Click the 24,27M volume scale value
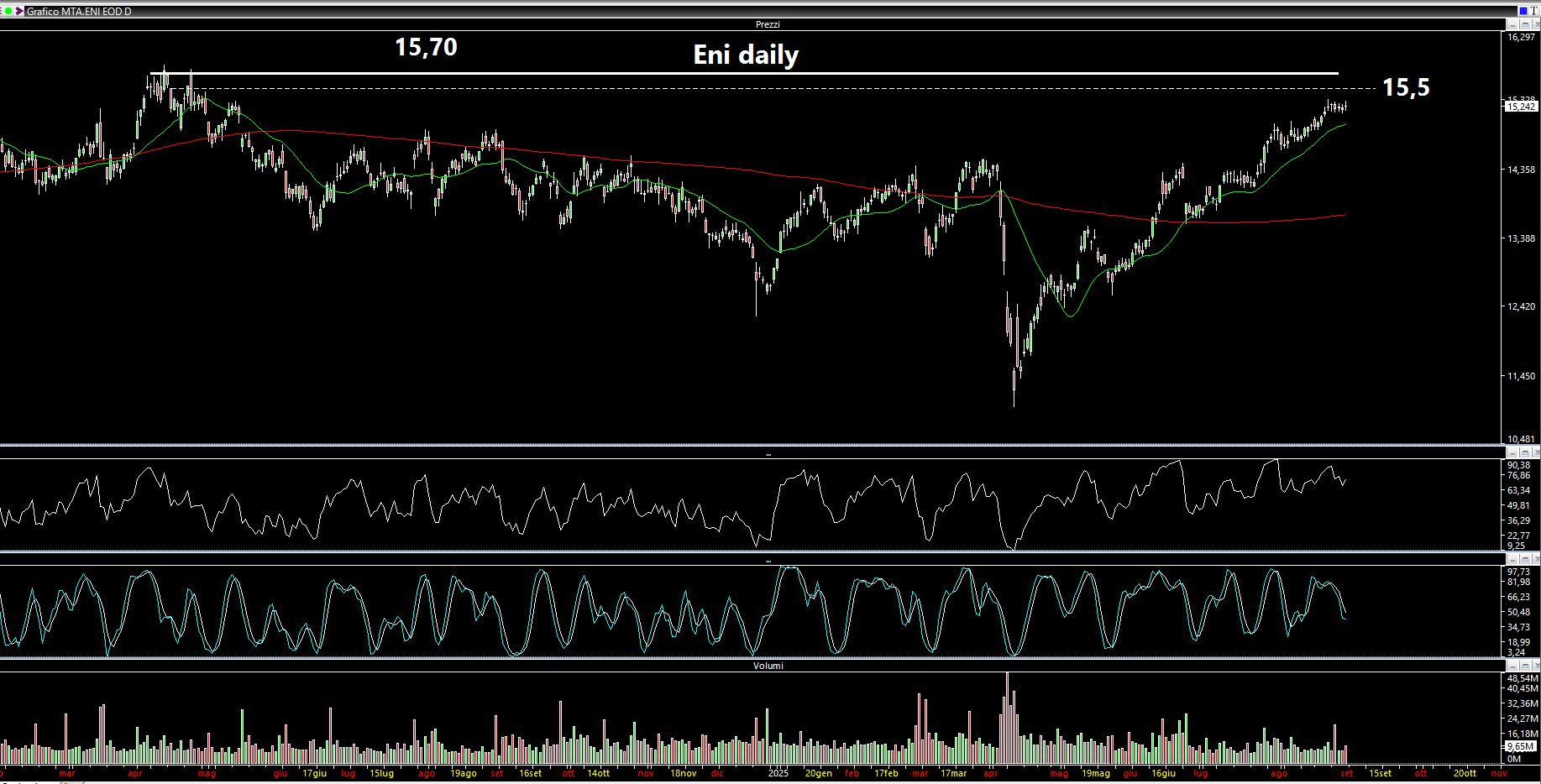 point(1523,719)
